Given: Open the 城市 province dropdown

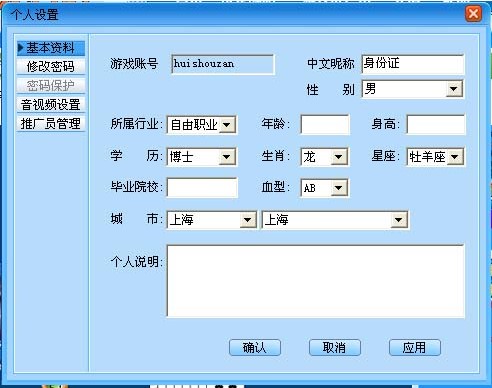Looking at the screenshot, I should tap(212, 220).
